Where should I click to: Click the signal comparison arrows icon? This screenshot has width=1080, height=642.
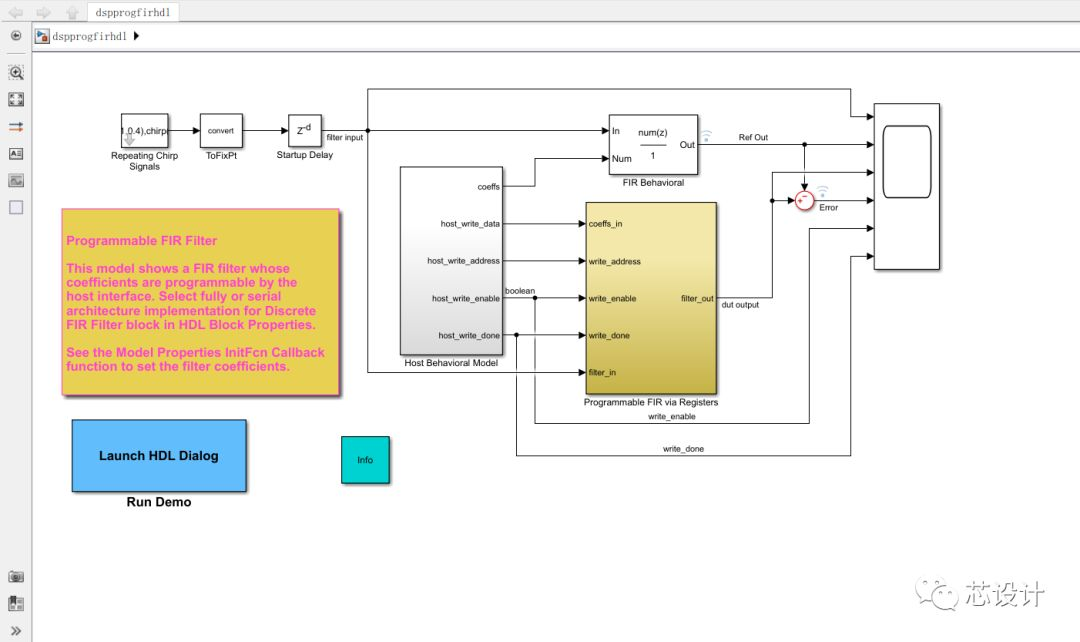pos(16,126)
